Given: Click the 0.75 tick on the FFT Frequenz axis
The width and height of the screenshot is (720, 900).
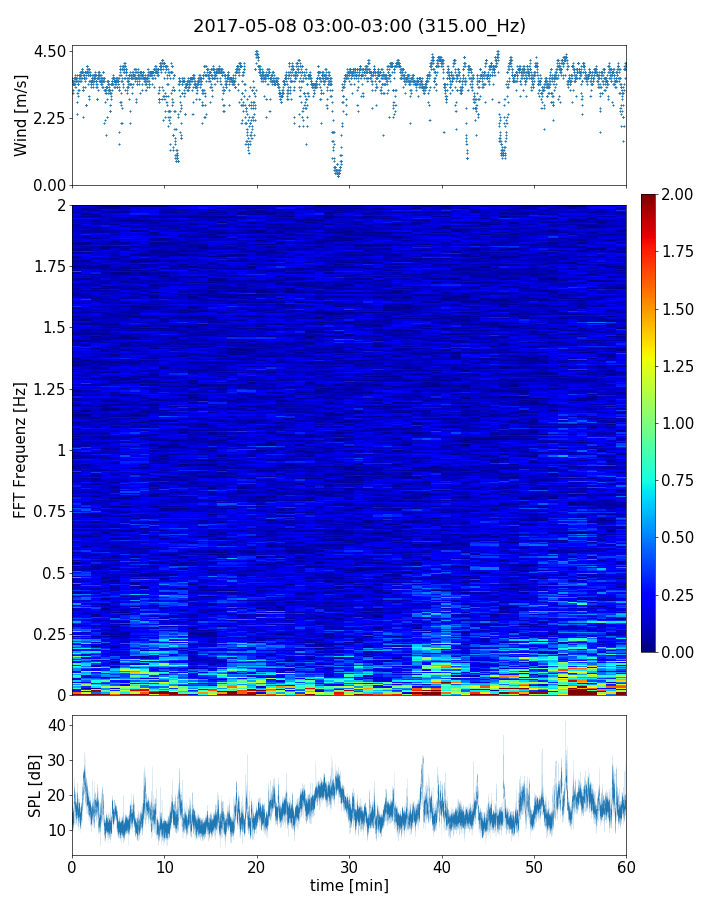Looking at the screenshot, I should pyautogui.click(x=48, y=512).
